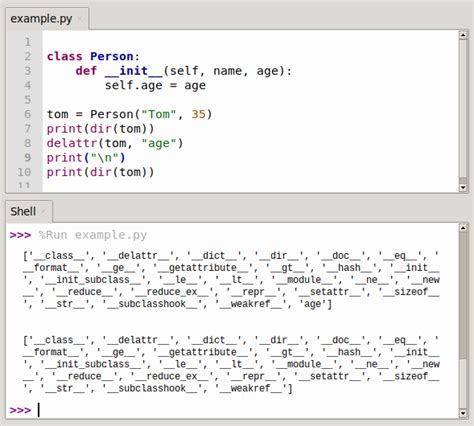Switch to the example.py editor tab
Viewport: 474px width, 426px height.
pos(41,19)
